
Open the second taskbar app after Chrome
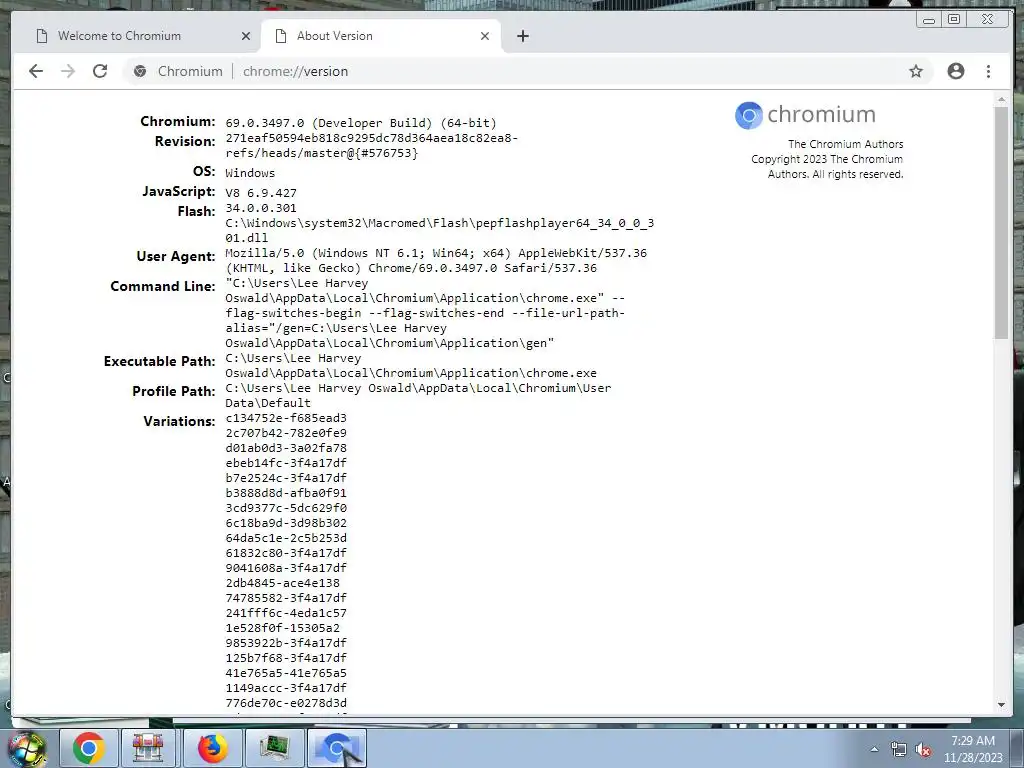150,748
